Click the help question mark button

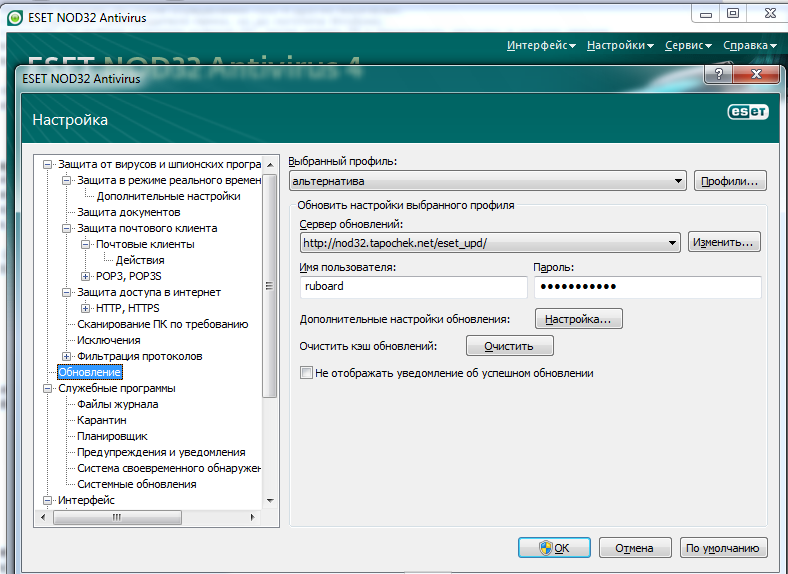(x=719, y=75)
